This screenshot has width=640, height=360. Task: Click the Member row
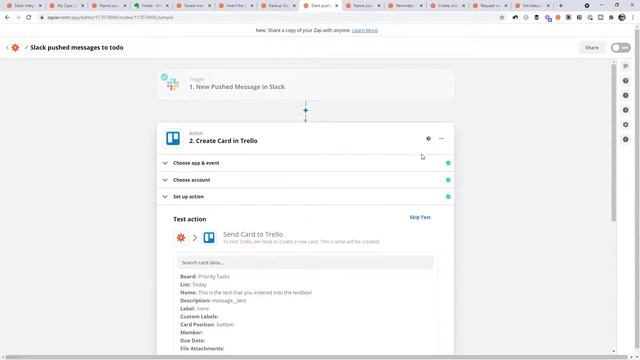click(191, 333)
